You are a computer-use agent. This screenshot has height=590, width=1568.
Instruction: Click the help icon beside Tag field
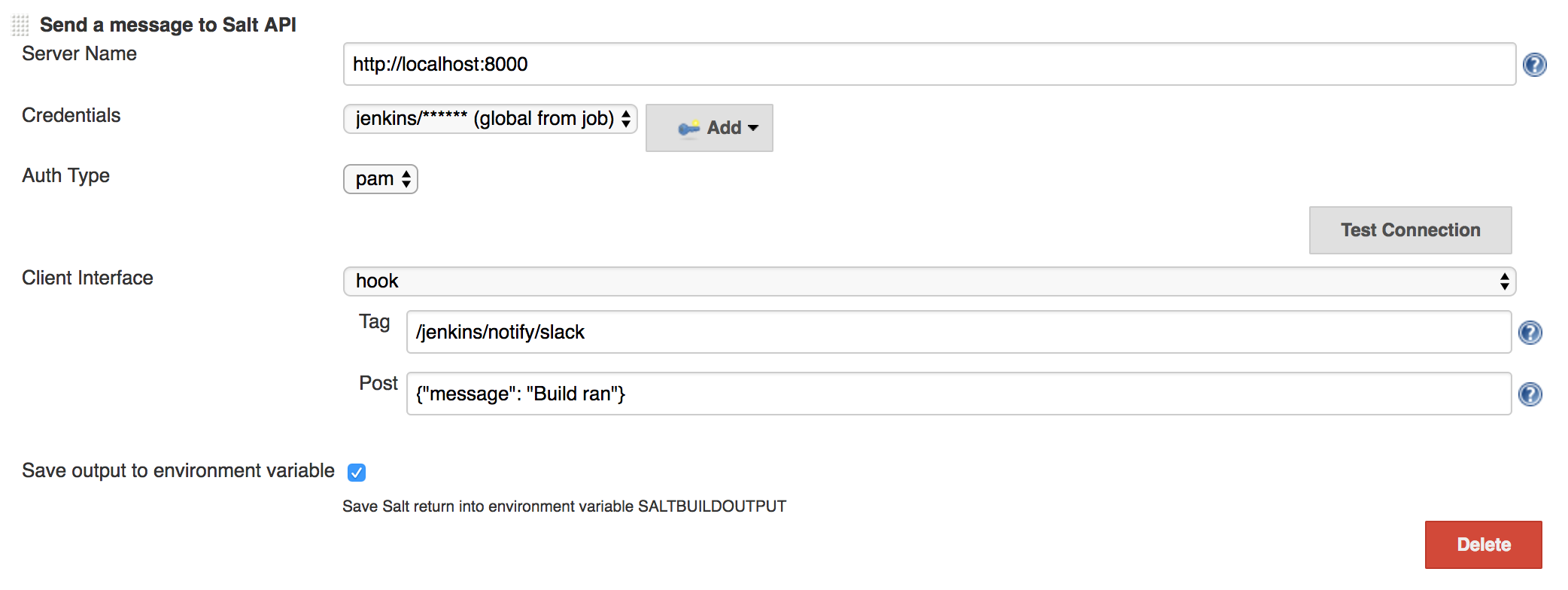tap(1531, 332)
